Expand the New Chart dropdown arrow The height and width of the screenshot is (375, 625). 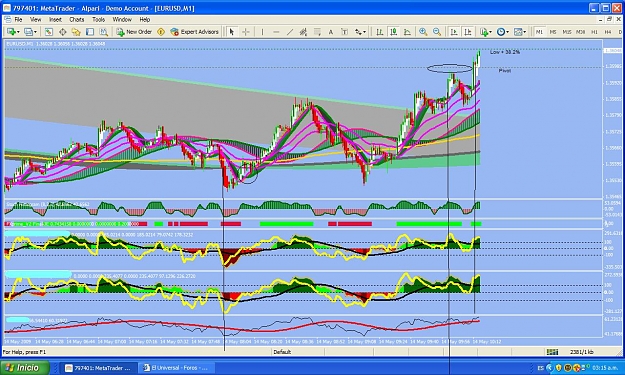click(18, 32)
